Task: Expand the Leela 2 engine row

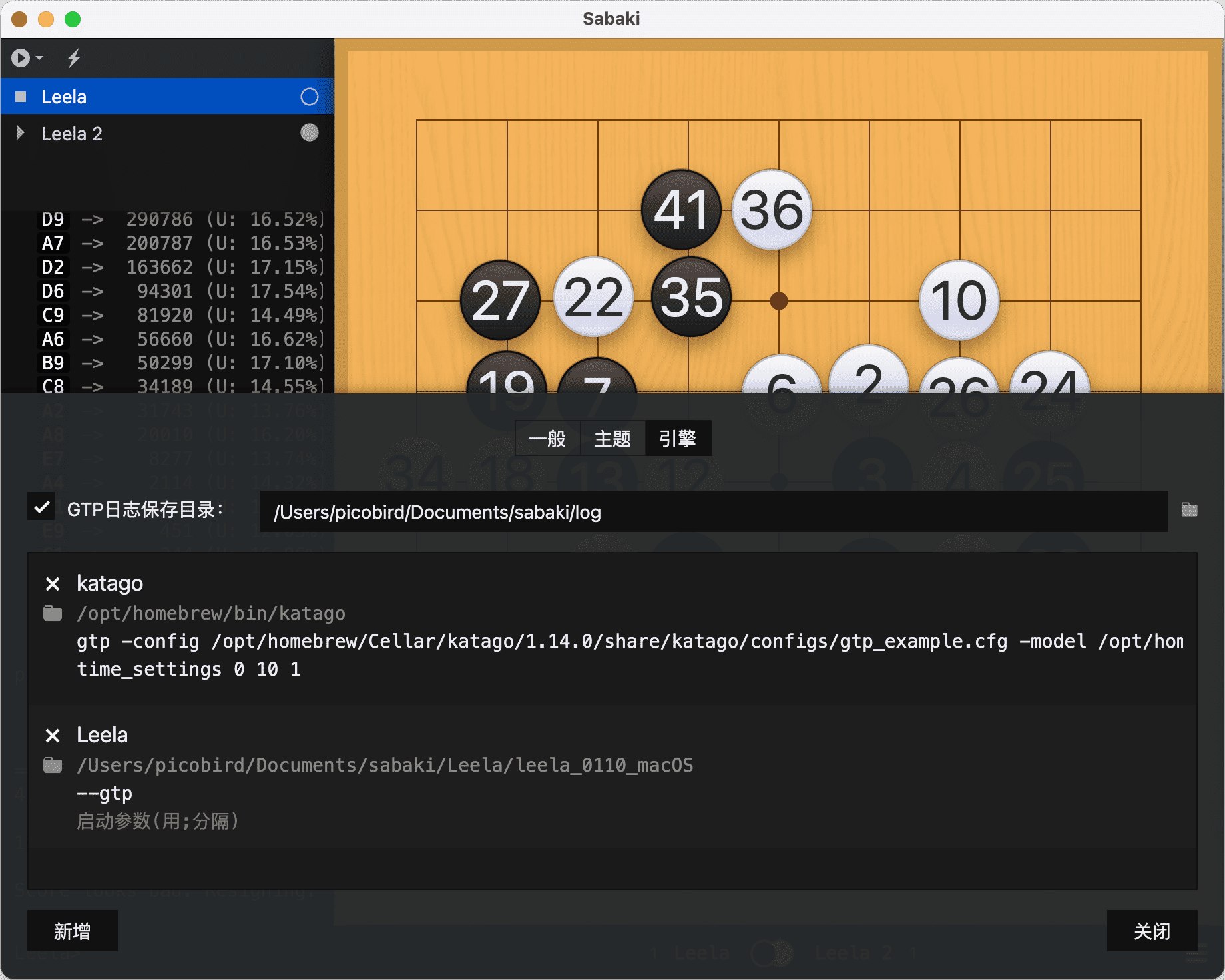Action: coord(21,133)
